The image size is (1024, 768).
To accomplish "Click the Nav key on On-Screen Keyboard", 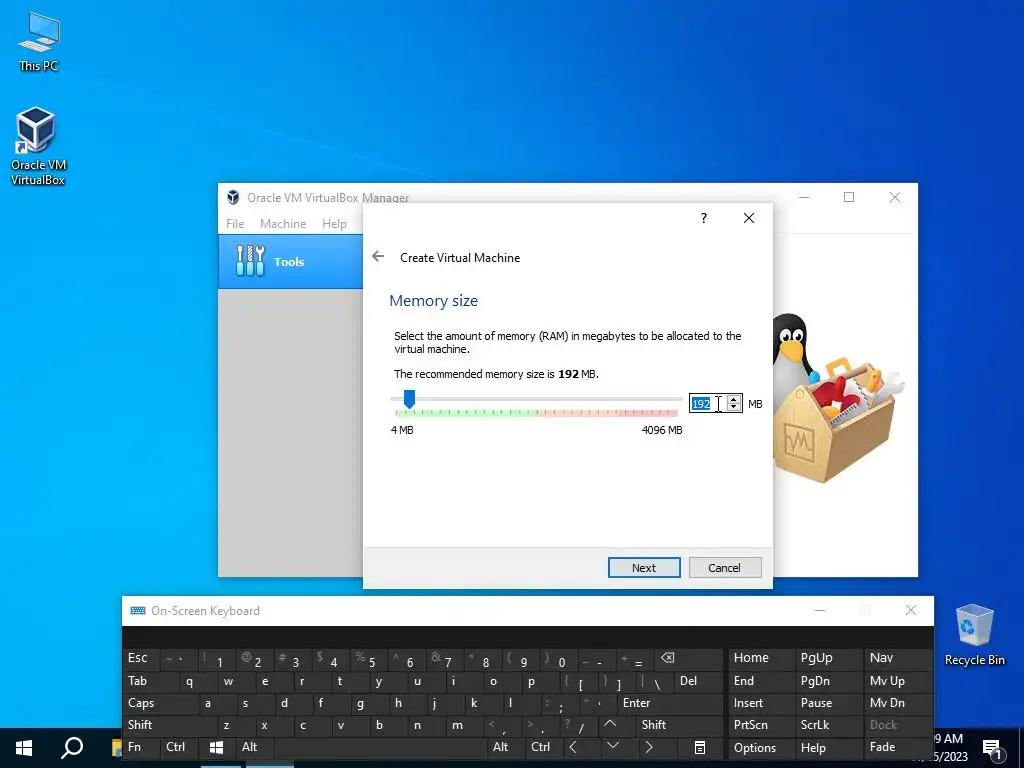I will tap(897, 658).
